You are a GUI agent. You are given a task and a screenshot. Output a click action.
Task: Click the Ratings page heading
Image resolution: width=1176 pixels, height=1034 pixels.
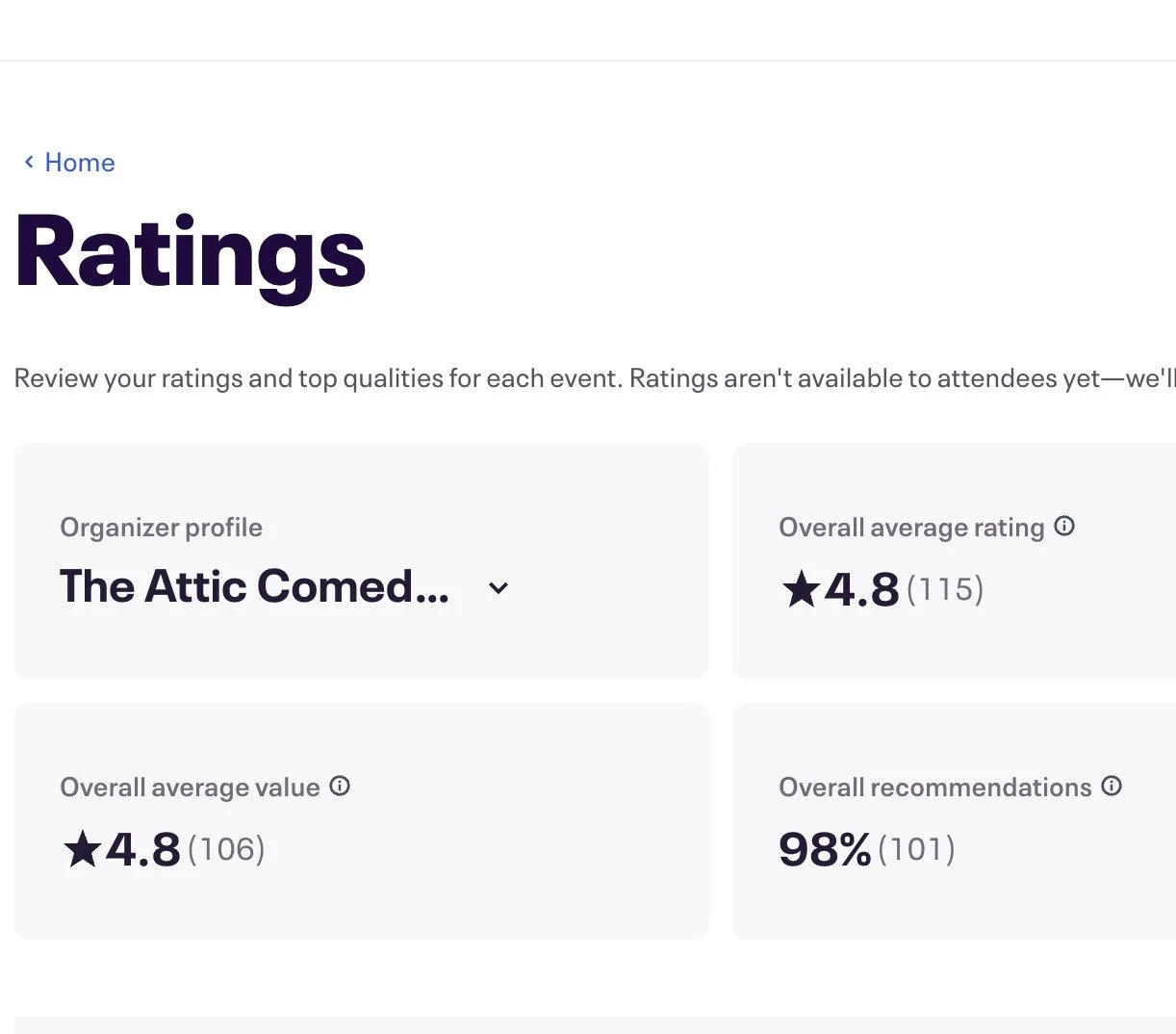click(191, 252)
